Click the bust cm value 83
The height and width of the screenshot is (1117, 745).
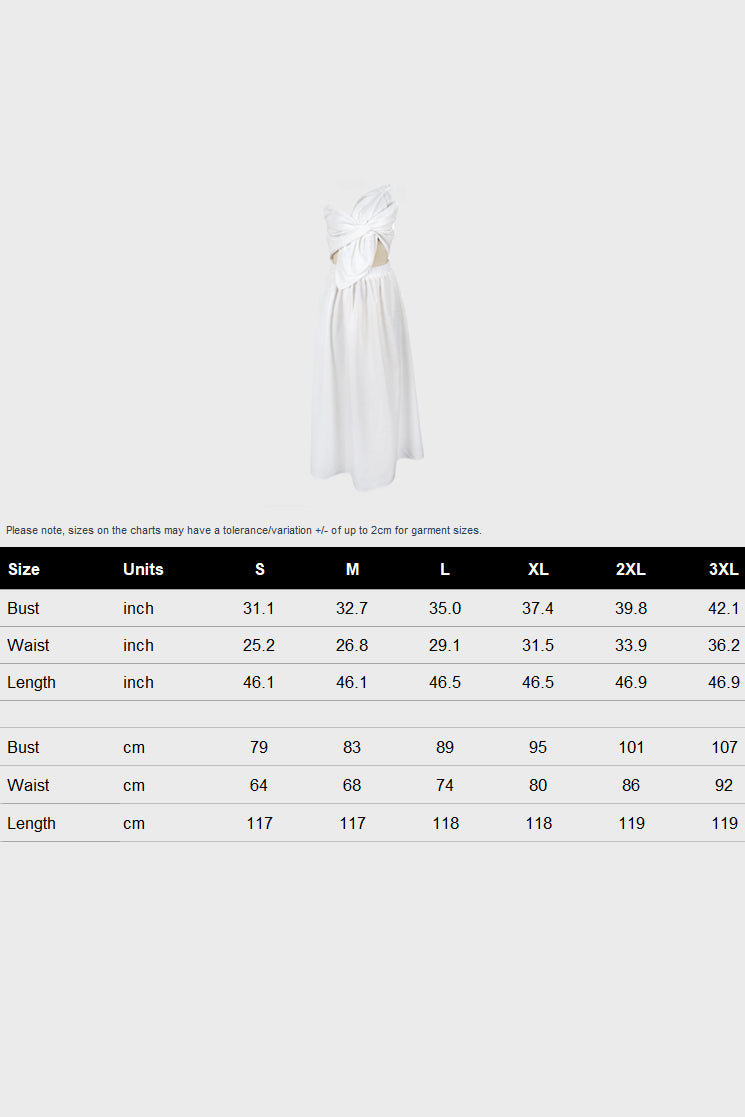click(352, 747)
